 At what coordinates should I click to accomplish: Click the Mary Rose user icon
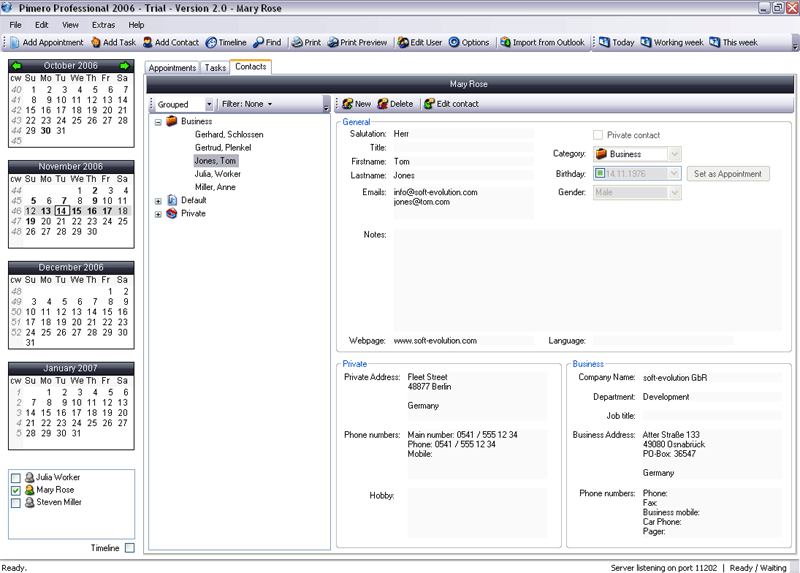click(x=30, y=490)
